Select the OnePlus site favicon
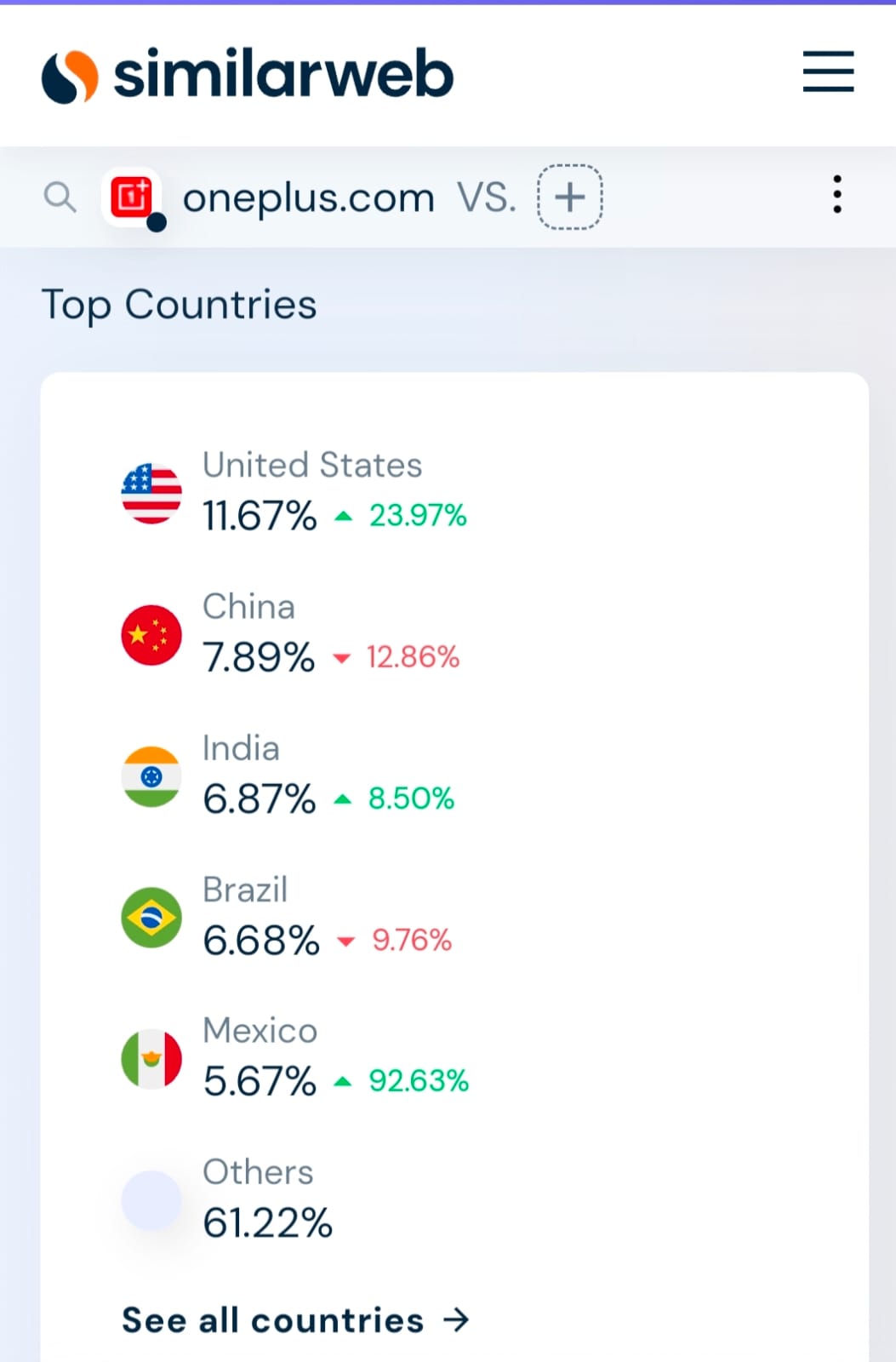Image resolution: width=896 pixels, height=1362 pixels. (132, 197)
